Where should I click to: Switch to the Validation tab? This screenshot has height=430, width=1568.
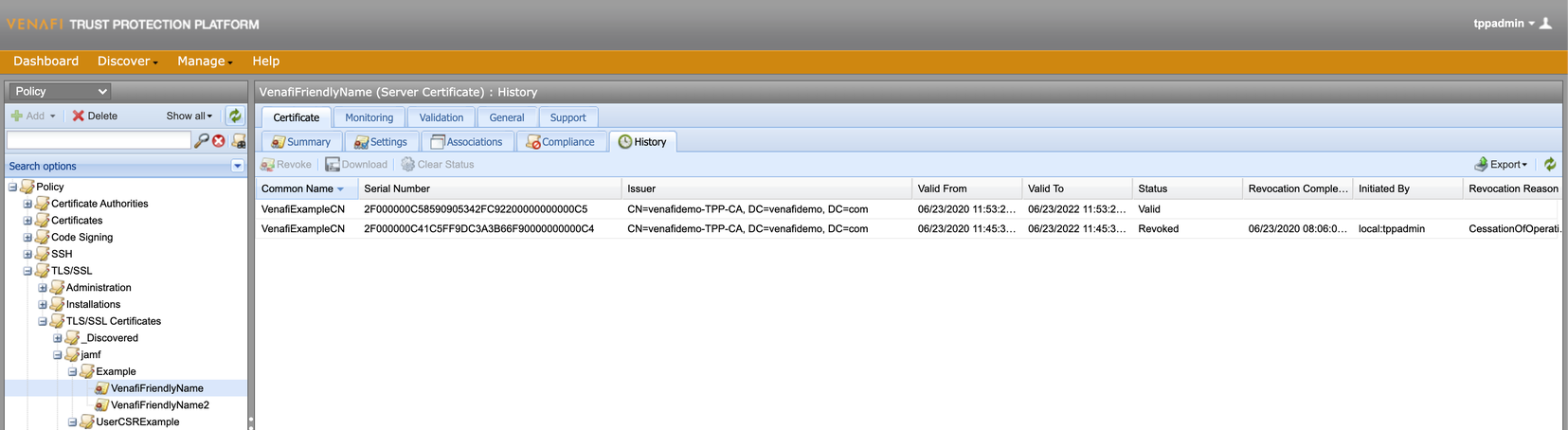442,117
